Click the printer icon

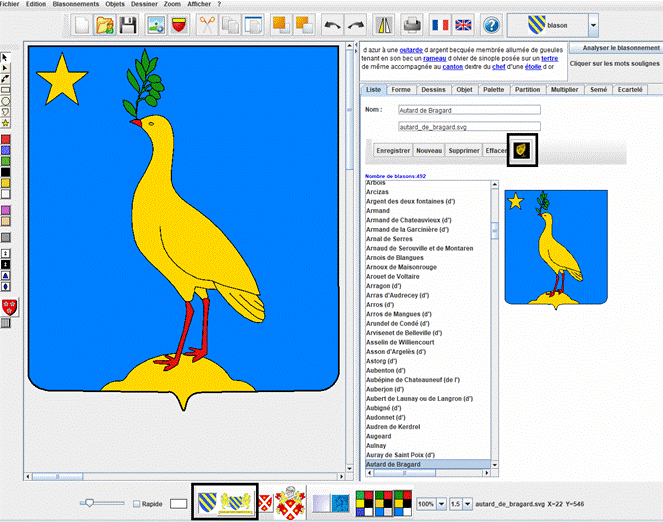[x=412, y=24]
